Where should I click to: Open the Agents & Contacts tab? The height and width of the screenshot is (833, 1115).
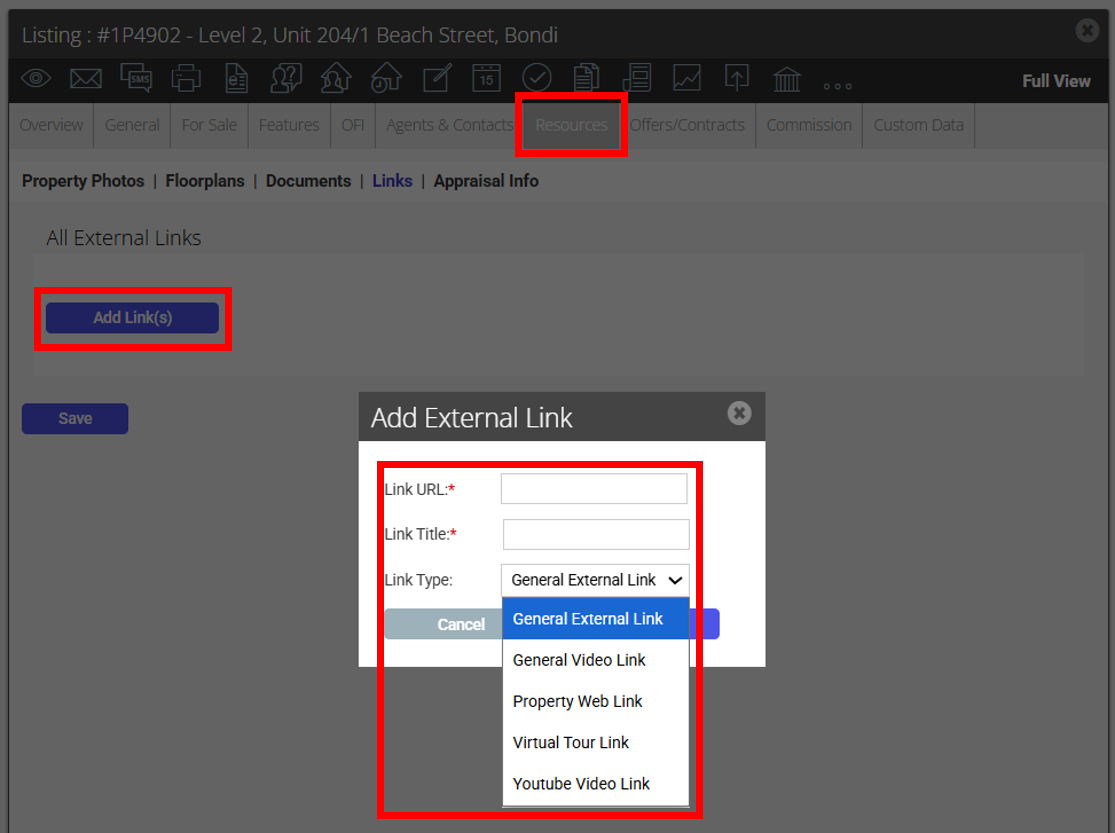(449, 125)
